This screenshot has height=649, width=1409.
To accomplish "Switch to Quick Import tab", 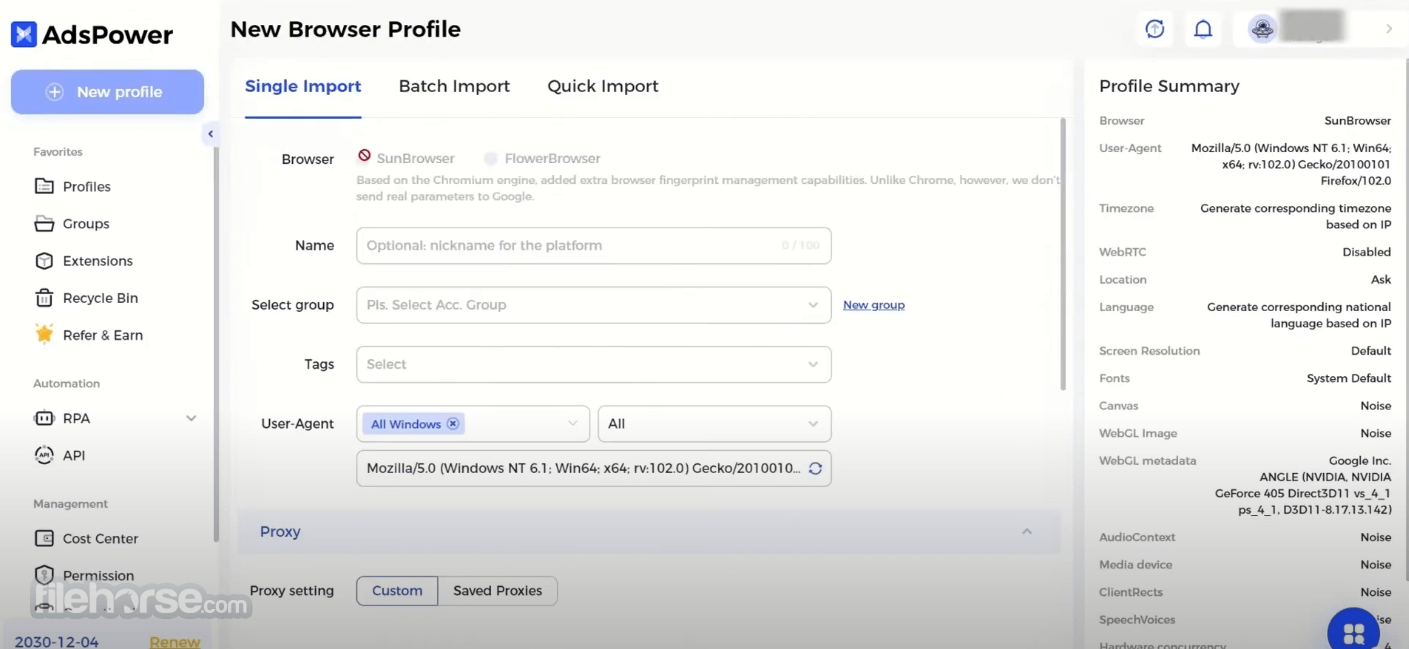I will [603, 86].
